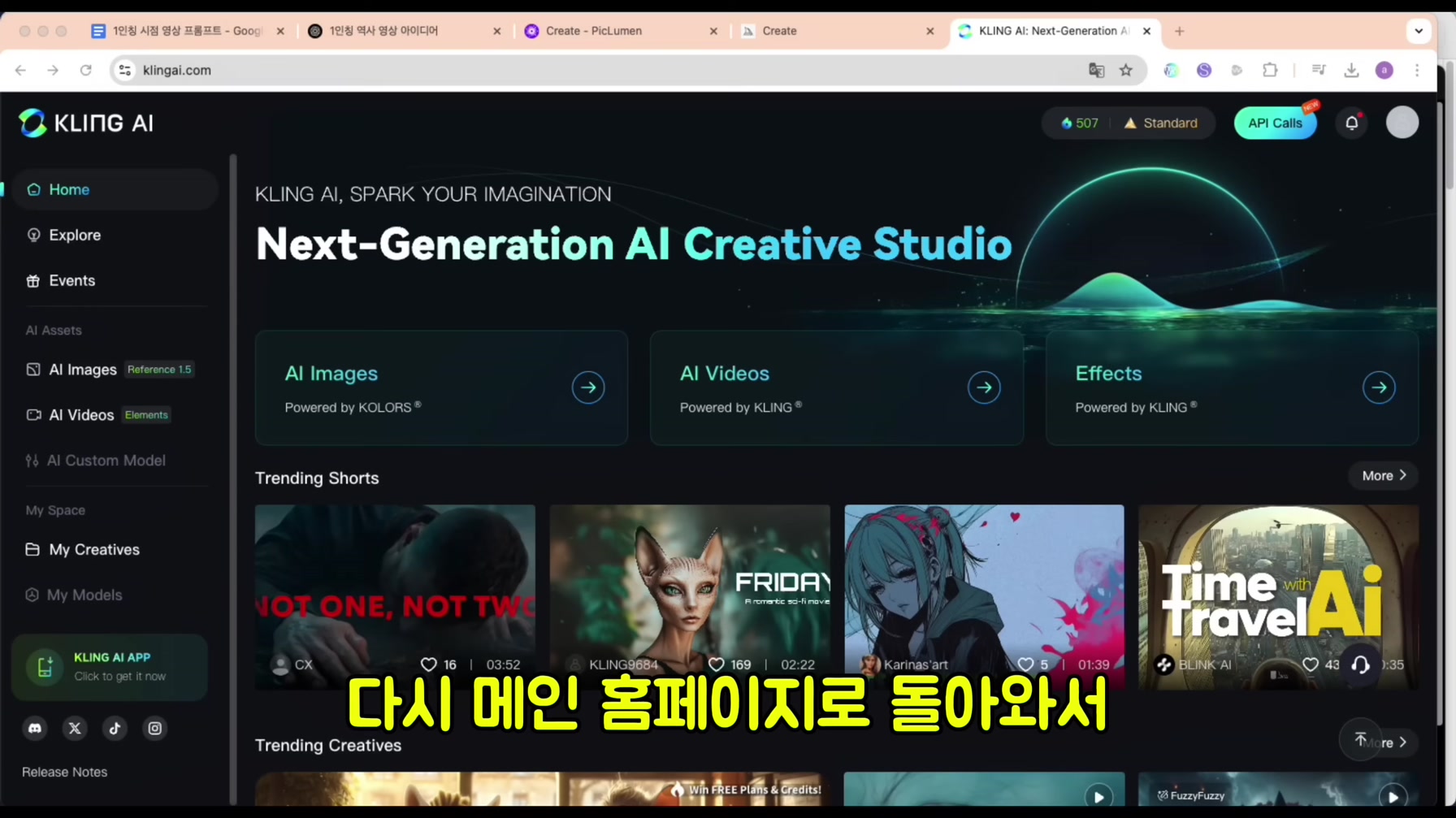
Task: Open the tab search dropdown arrow
Action: (x=1419, y=31)
